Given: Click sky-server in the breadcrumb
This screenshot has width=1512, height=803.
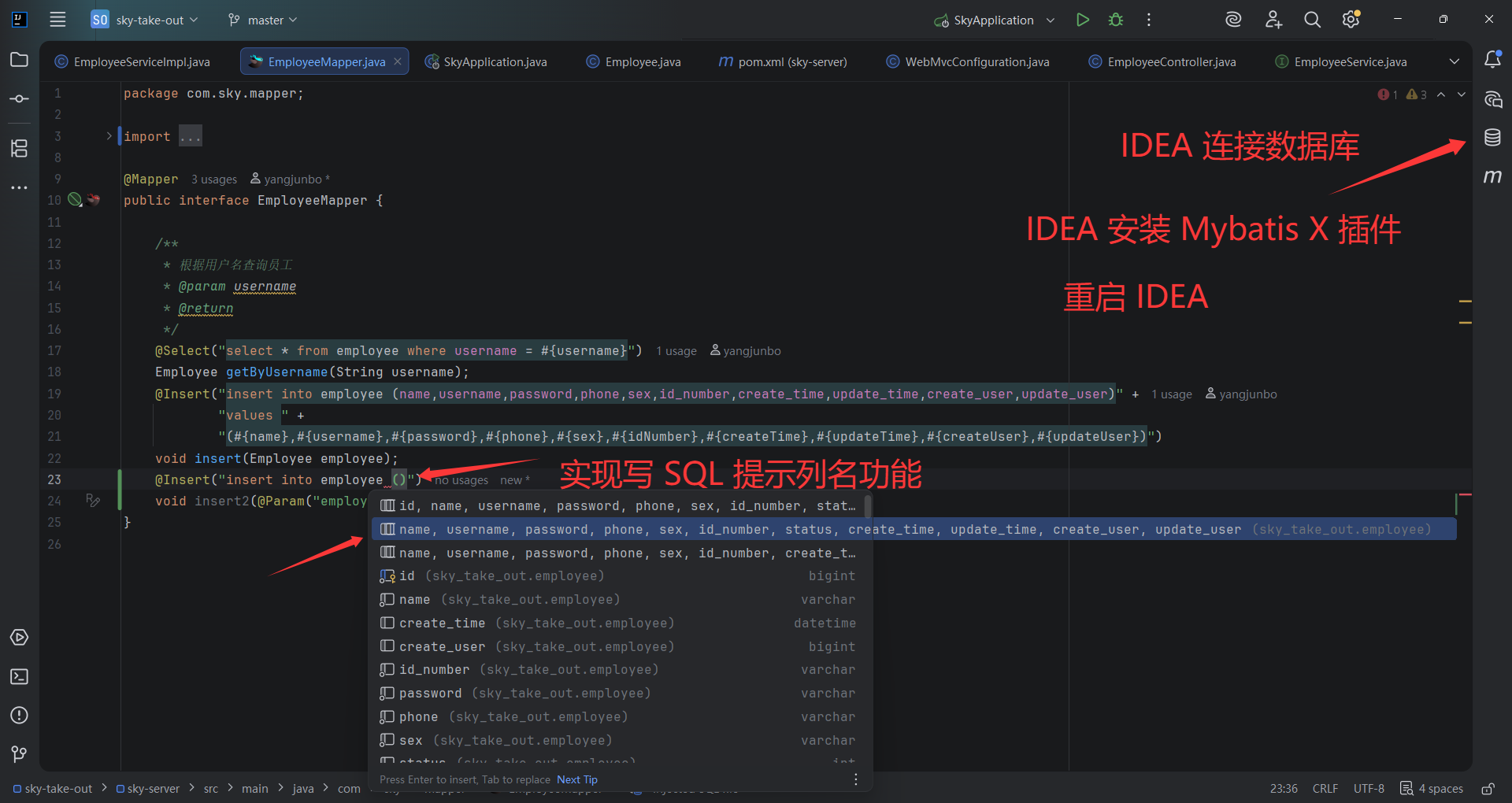Looking at the screenshot, I should coord(148,789).
